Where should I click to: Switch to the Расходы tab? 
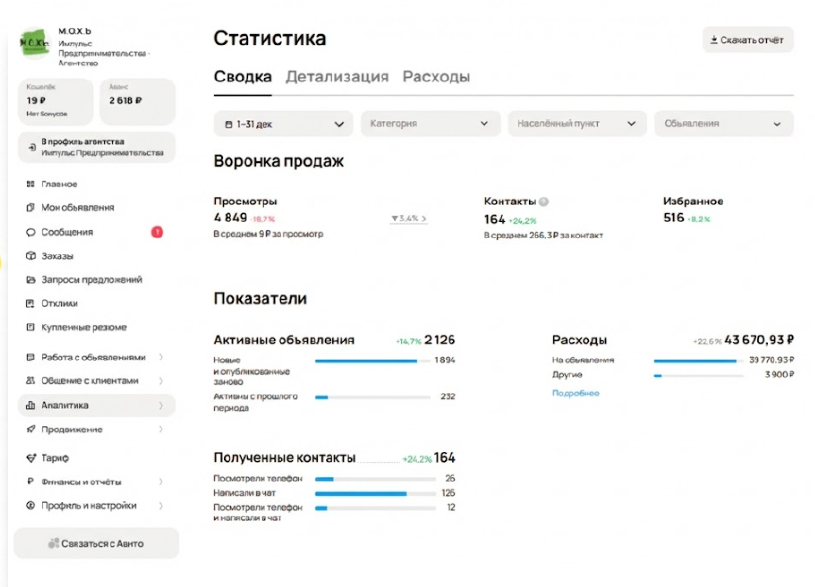tap(436, 77)
